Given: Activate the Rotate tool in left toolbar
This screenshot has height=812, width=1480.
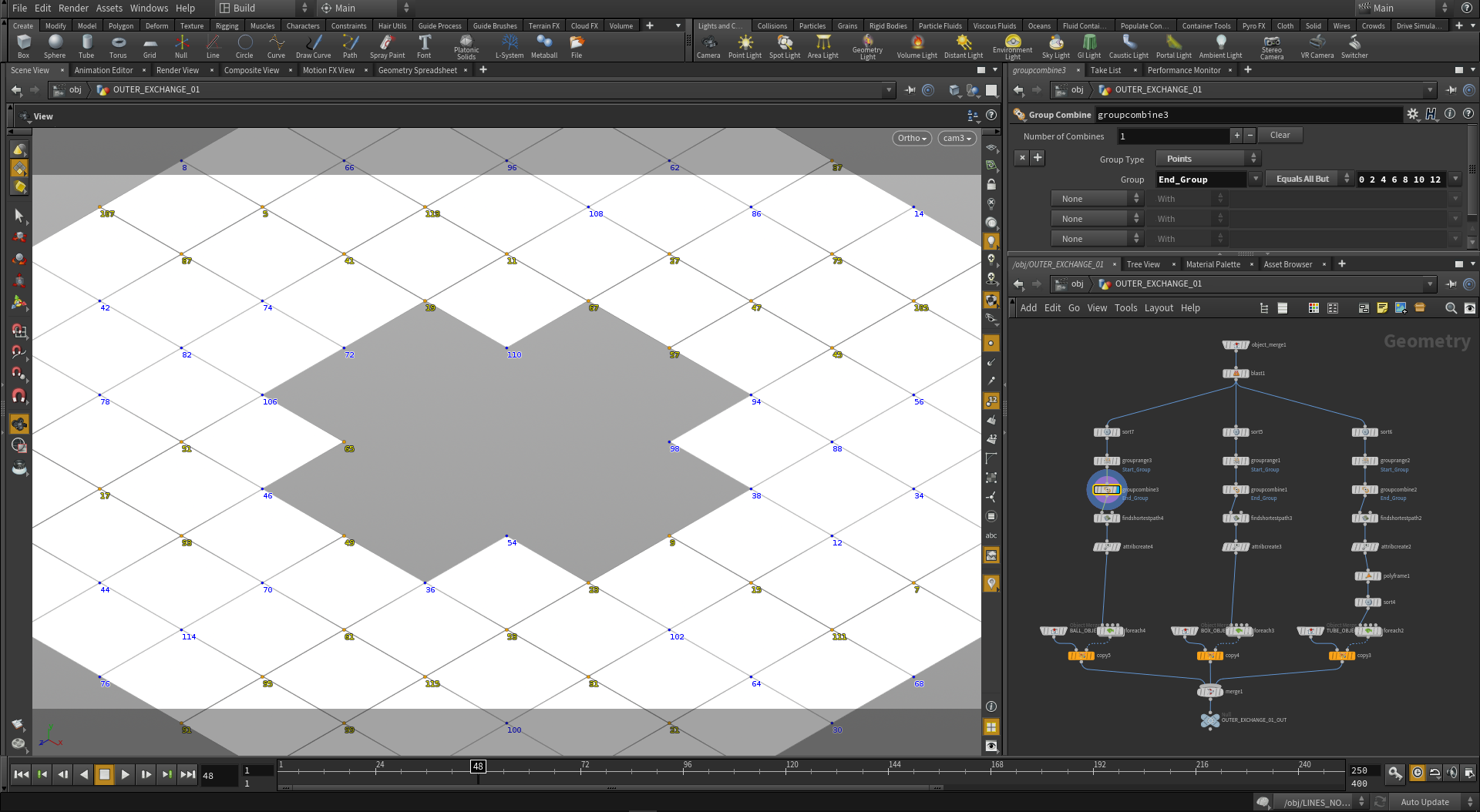Looking at the screenshot, I should (19, 259).
